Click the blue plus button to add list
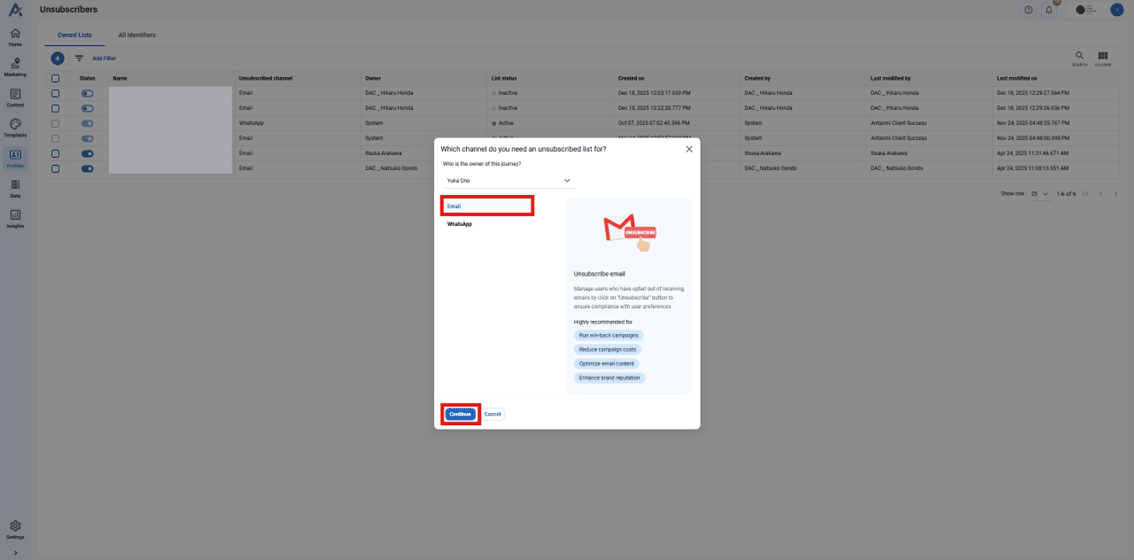Image resolution: width=1134 pixels, height=560 pixels. pyautogui.click(x=57, y=59)
